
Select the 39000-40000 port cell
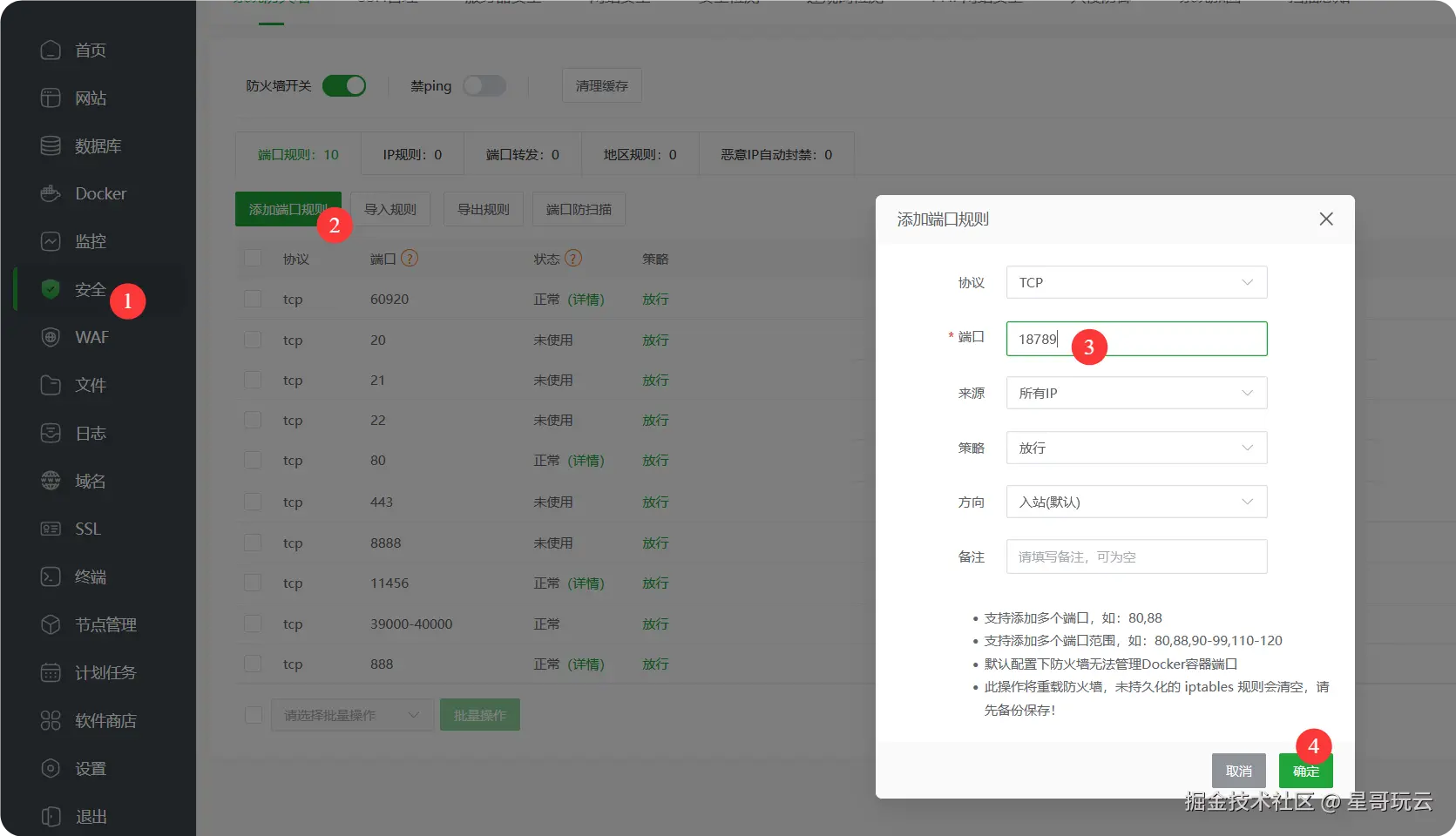(411, 624)
